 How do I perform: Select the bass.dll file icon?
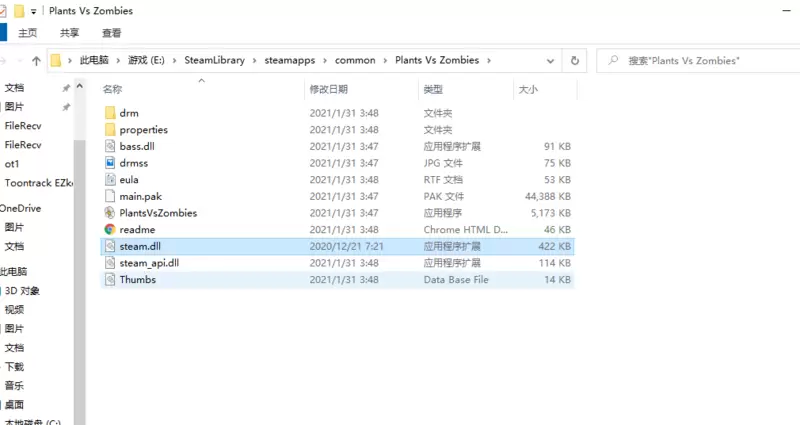[110, 146]
